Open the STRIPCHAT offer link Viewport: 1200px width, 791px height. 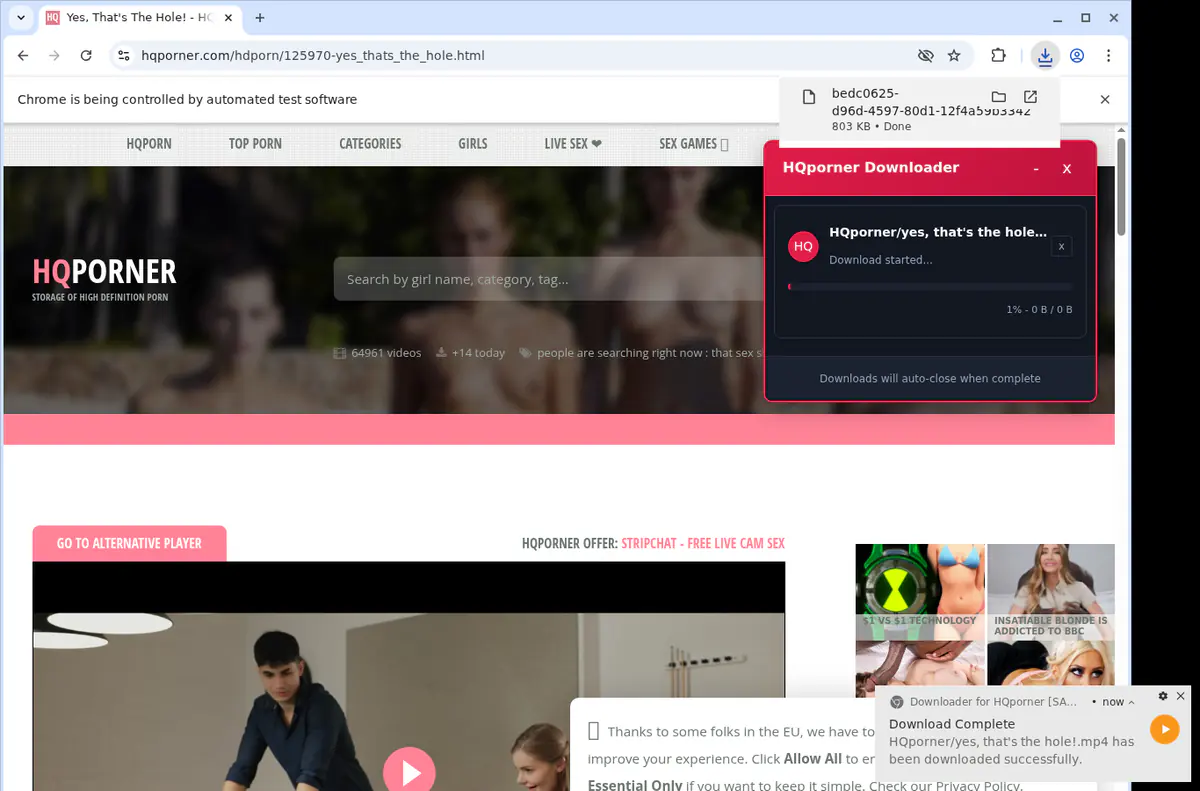coord(703,543)
